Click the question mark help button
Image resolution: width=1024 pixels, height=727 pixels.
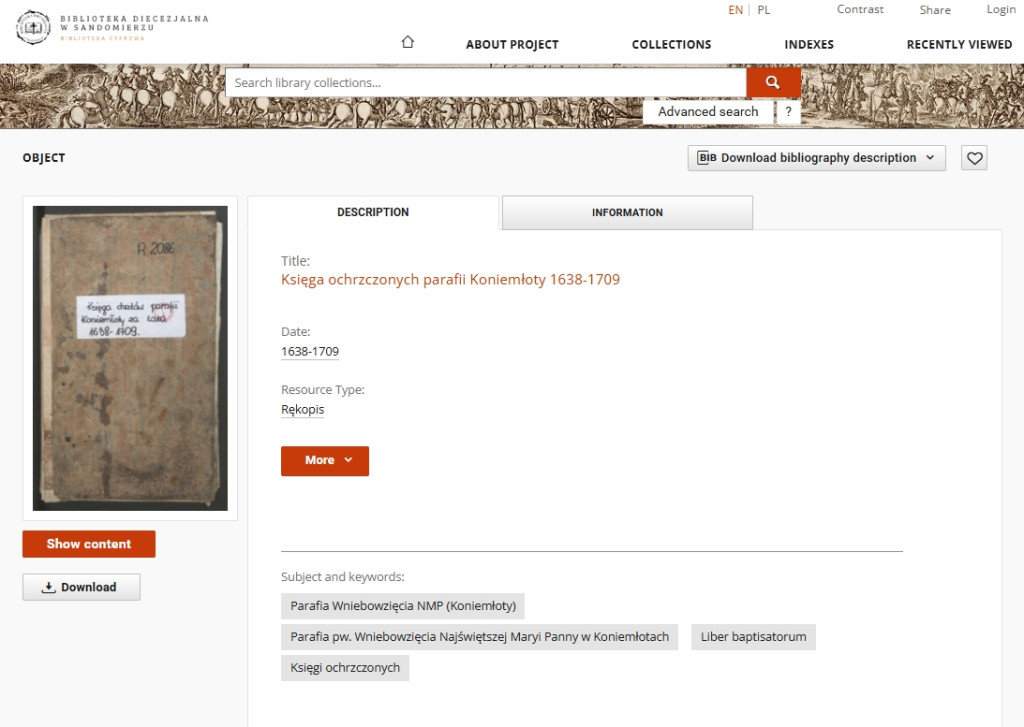point(788,112)
